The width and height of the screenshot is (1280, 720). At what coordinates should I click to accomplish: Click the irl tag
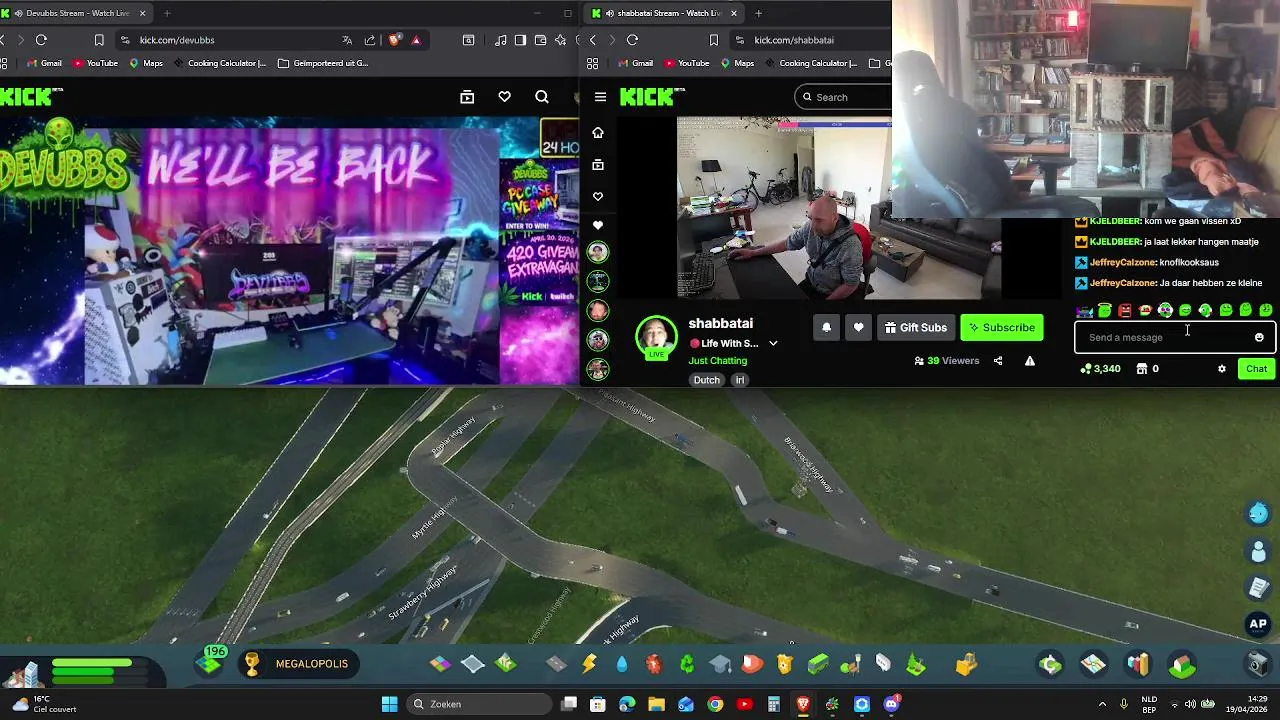click(740, 380)
